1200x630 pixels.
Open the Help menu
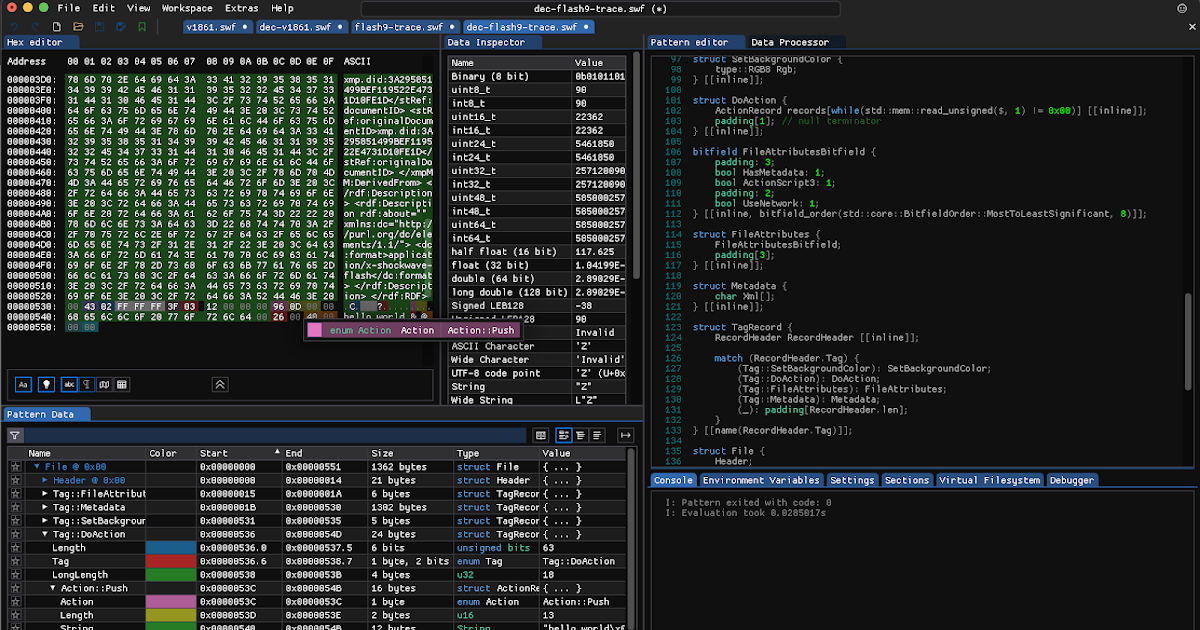[282, 8]
